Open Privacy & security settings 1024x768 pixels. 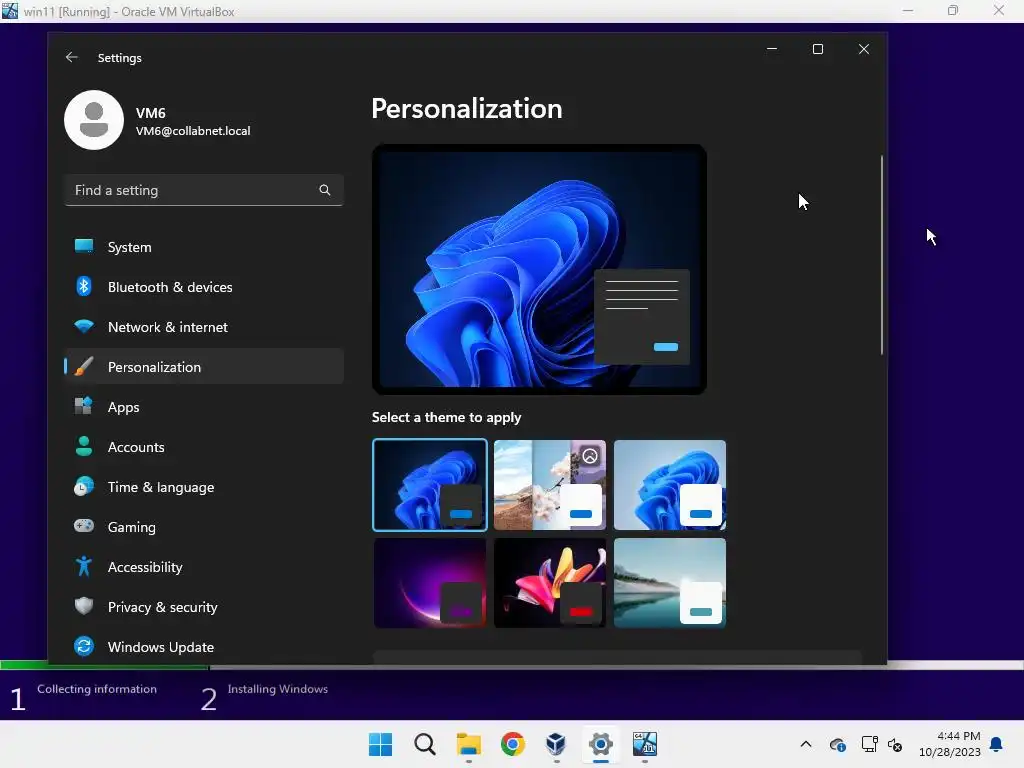tap(204, 607)
